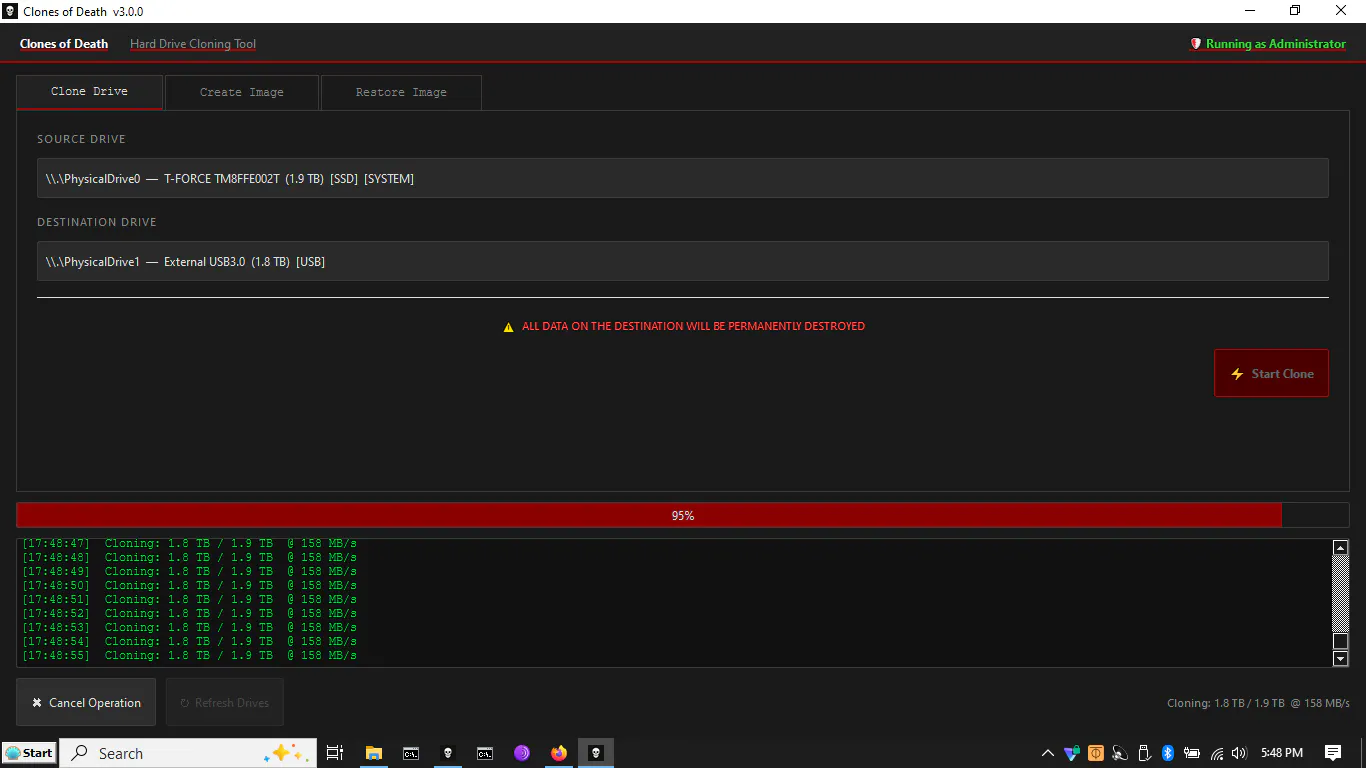This screenshot has width=1366, height=768.
Task: Check battery status in the tray
Action: [x=1192, y=753]
